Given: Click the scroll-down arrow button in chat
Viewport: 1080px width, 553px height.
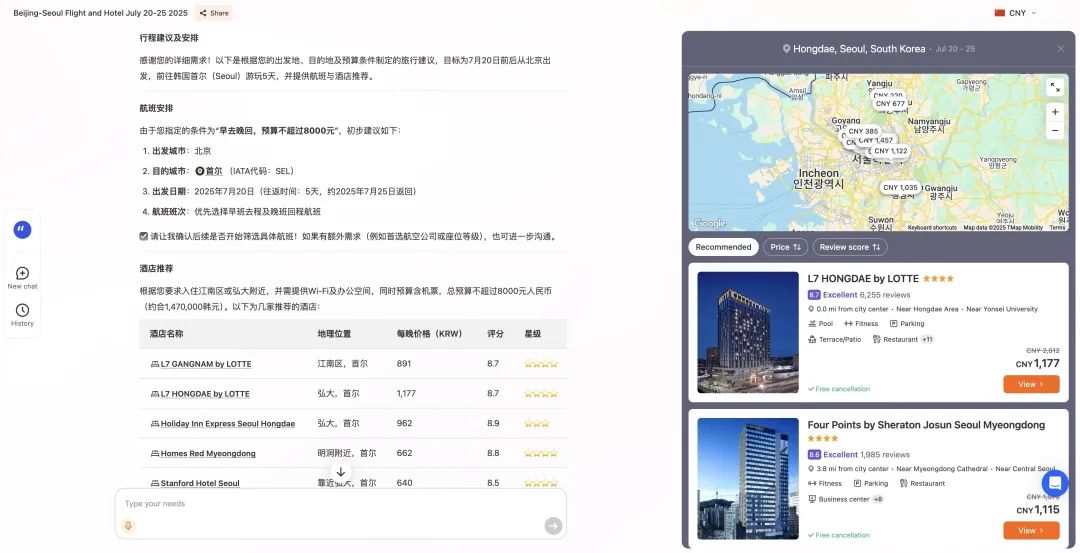Looking at the screenshot, I should click(340, 472).
